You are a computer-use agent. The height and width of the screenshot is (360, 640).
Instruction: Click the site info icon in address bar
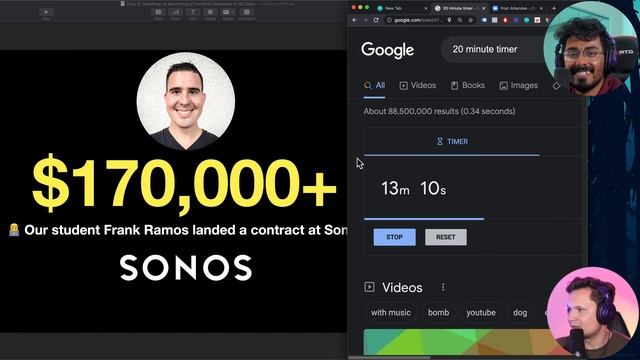point(389,20)
